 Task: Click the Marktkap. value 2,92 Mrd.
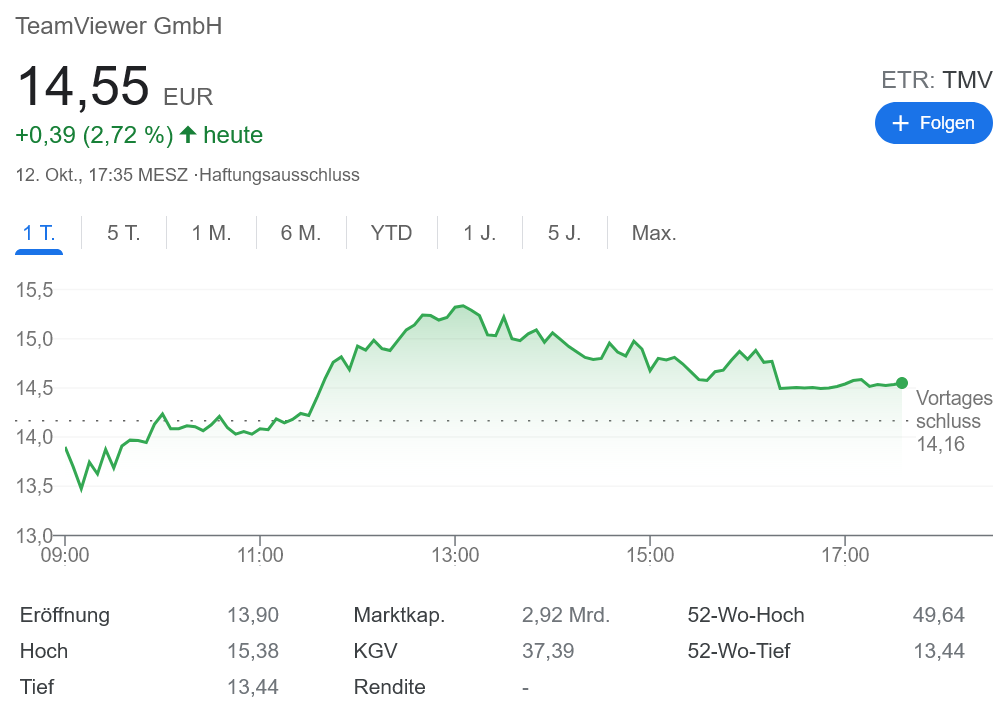(565, 615)
